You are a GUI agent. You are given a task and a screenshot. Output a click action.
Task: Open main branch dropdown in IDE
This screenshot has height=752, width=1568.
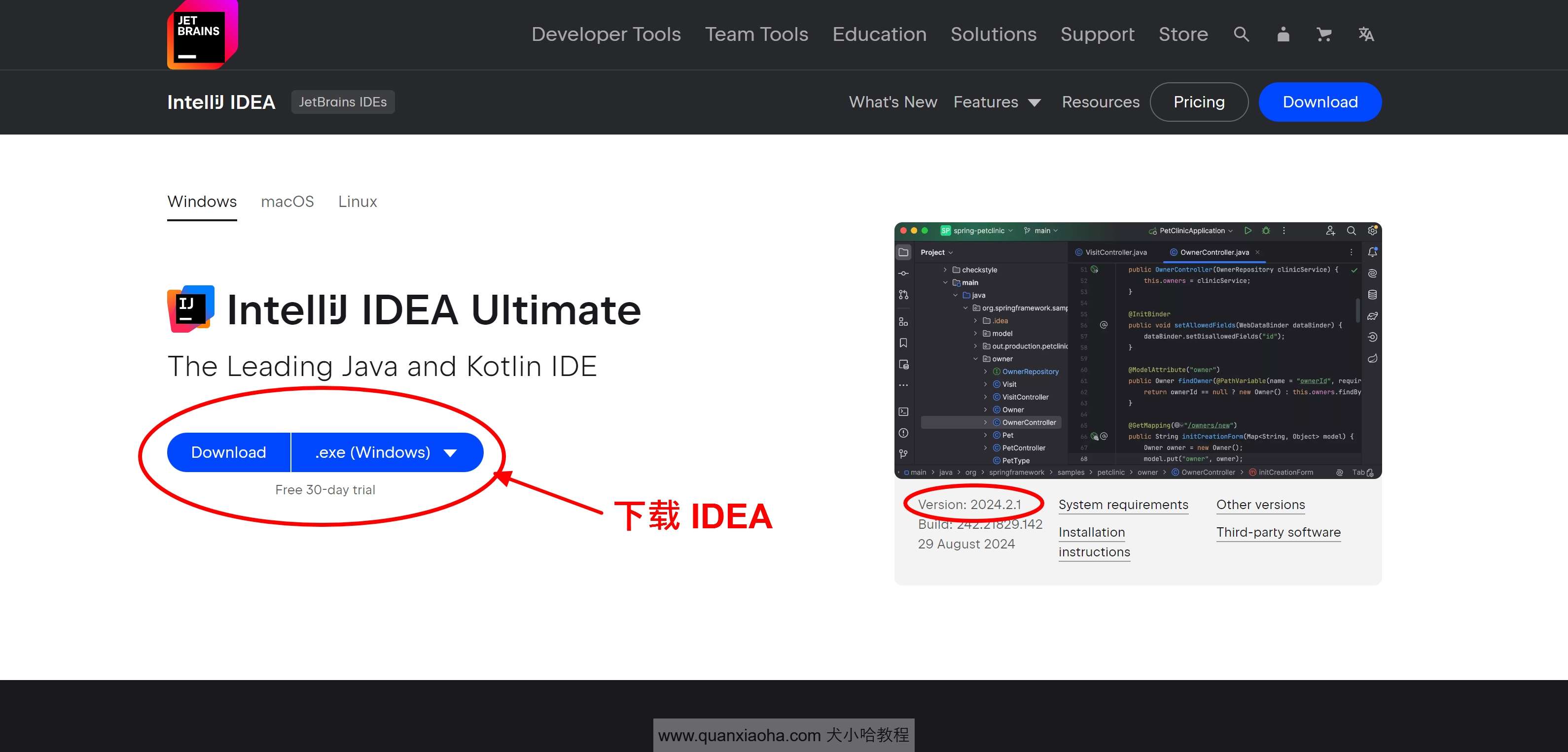point(1041,231)
